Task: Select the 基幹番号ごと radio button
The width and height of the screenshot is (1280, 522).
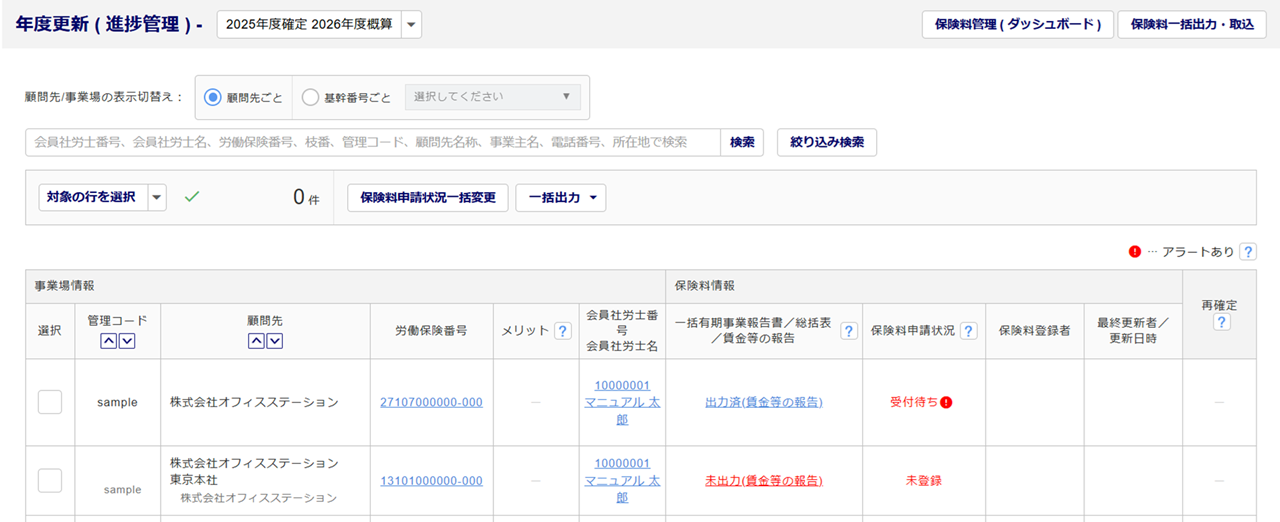Action: click(311, 98)
